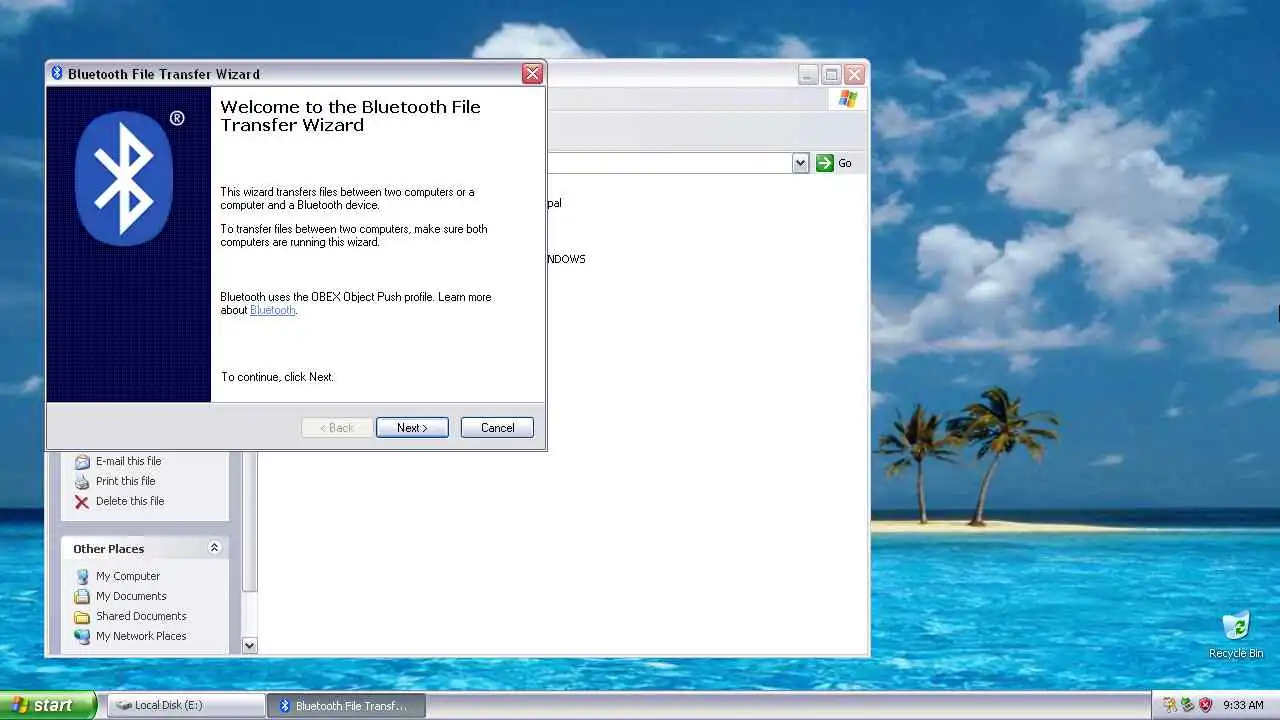The image size is (1280, 720).
Task: Click the Bluetooth icon in wizard title bar
Action: point(57,73)
